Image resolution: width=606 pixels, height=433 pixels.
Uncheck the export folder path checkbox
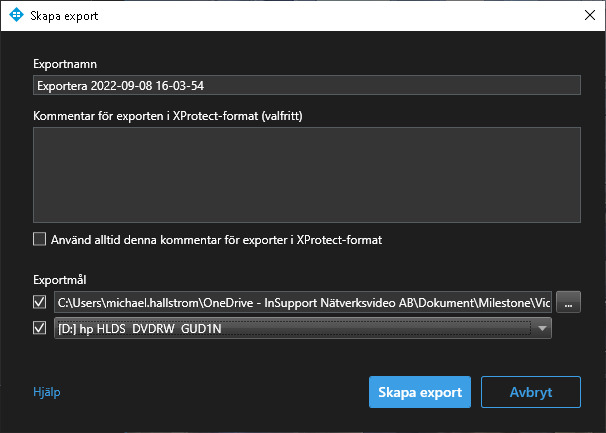[40, 302]
